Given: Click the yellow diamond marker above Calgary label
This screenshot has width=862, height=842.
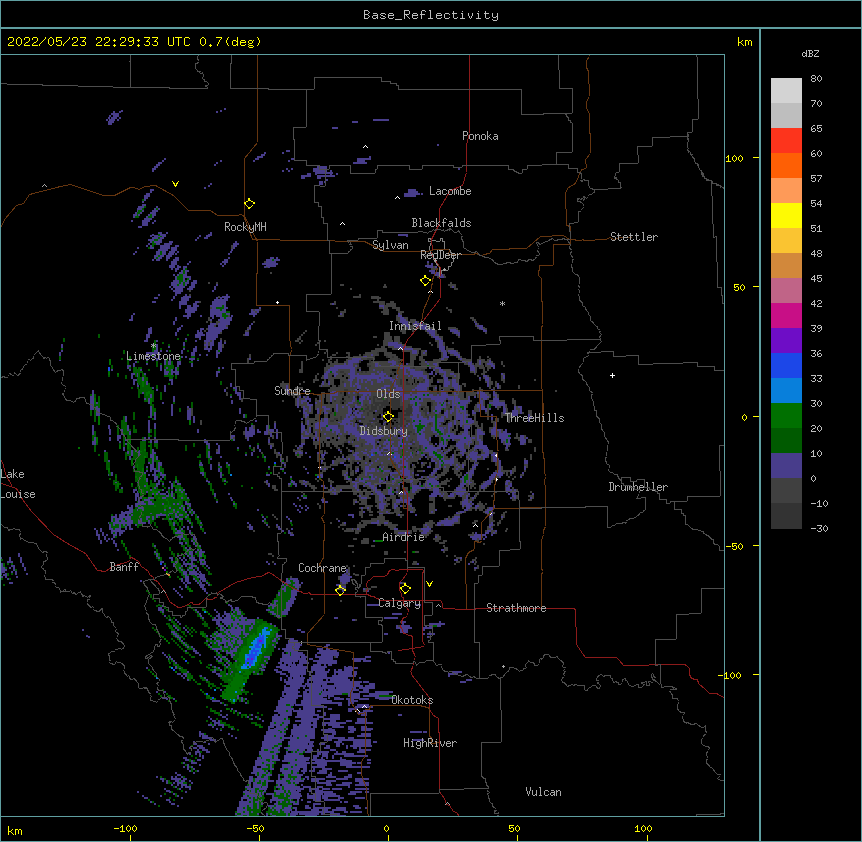Looking at the screenshot, I should (x=405, y=589).
